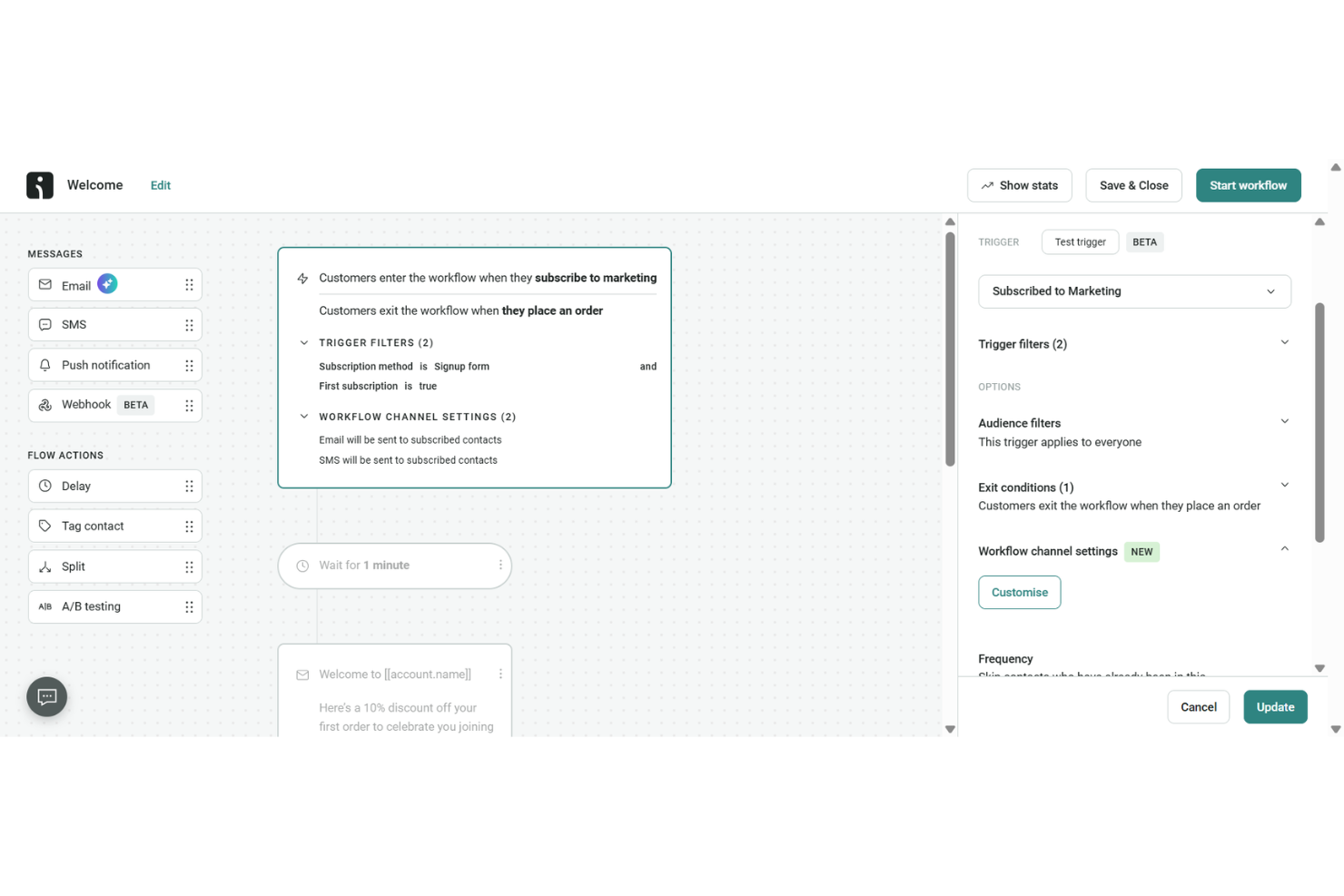
Task: Click the Push notification bell icon
Action: point(45,365)
